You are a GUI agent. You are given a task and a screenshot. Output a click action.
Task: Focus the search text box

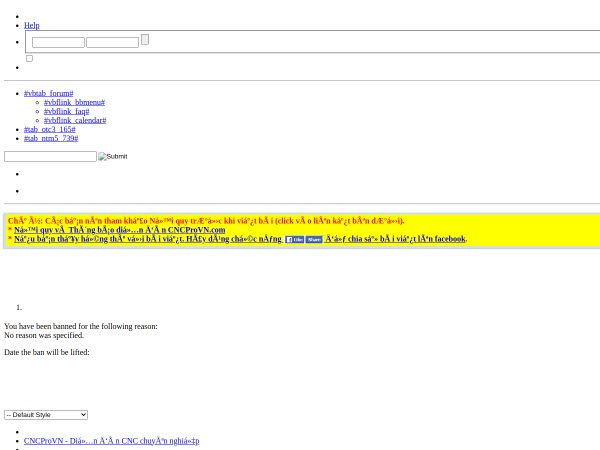(50, 157)
